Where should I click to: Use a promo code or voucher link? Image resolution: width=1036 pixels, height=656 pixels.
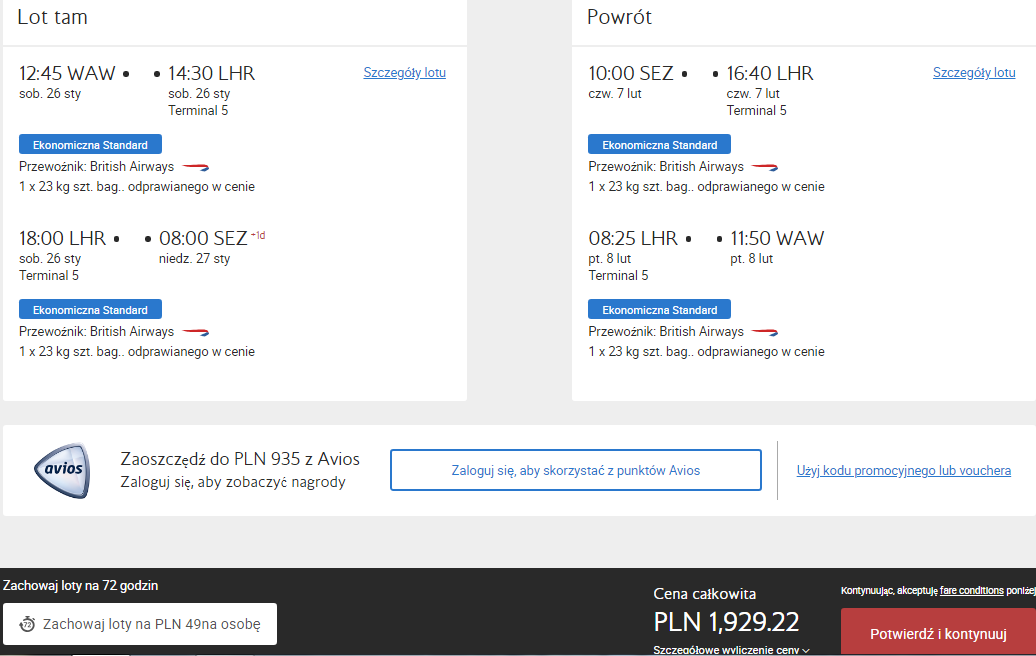click(x=903, y=470)
